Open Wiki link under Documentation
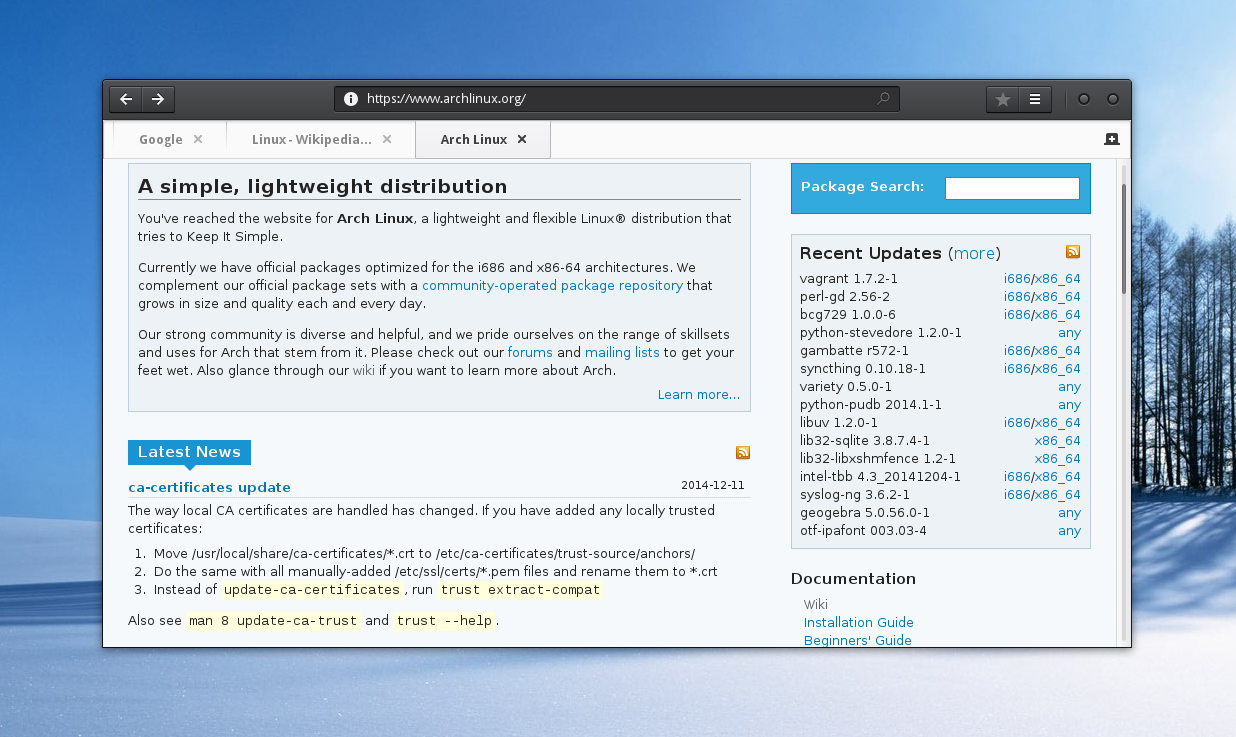Screen dimensions: 1236x737 (x=816, y=605)
